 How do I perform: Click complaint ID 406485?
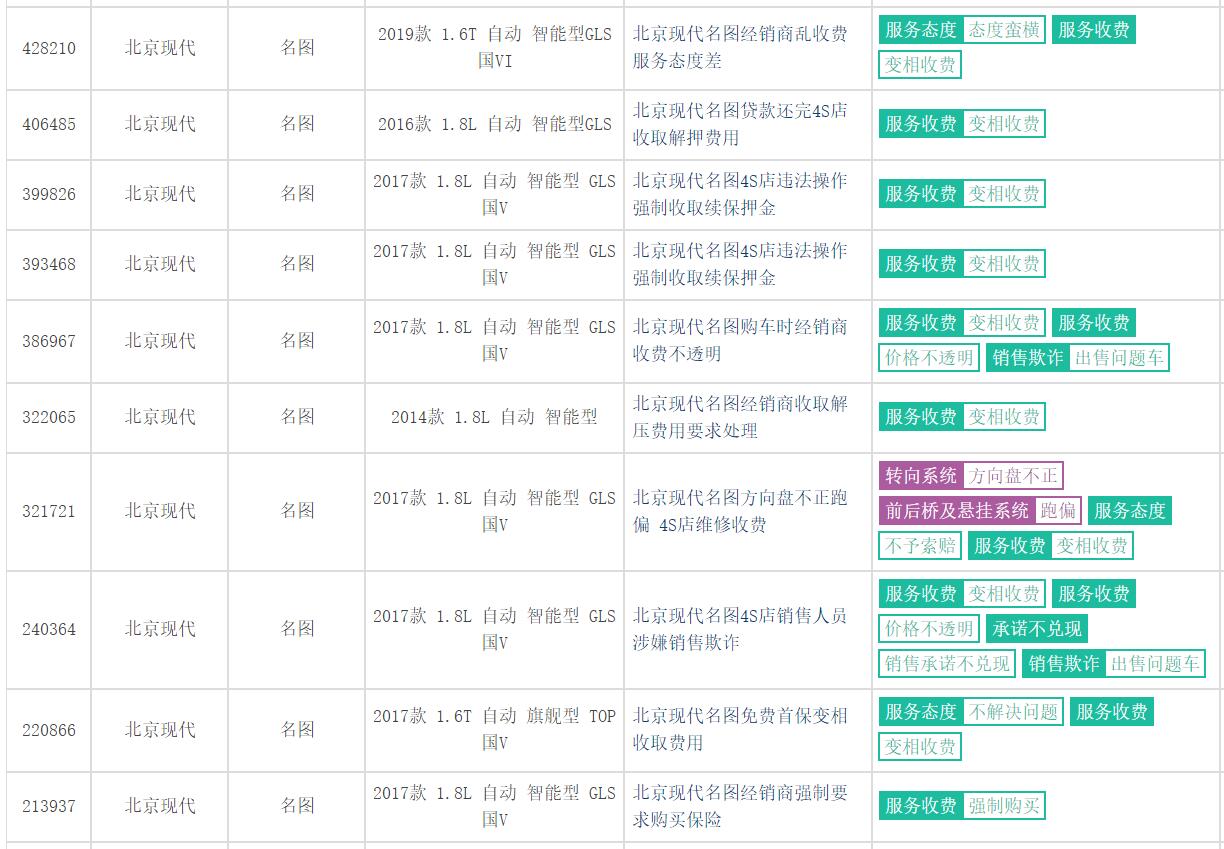click(49, 125)
